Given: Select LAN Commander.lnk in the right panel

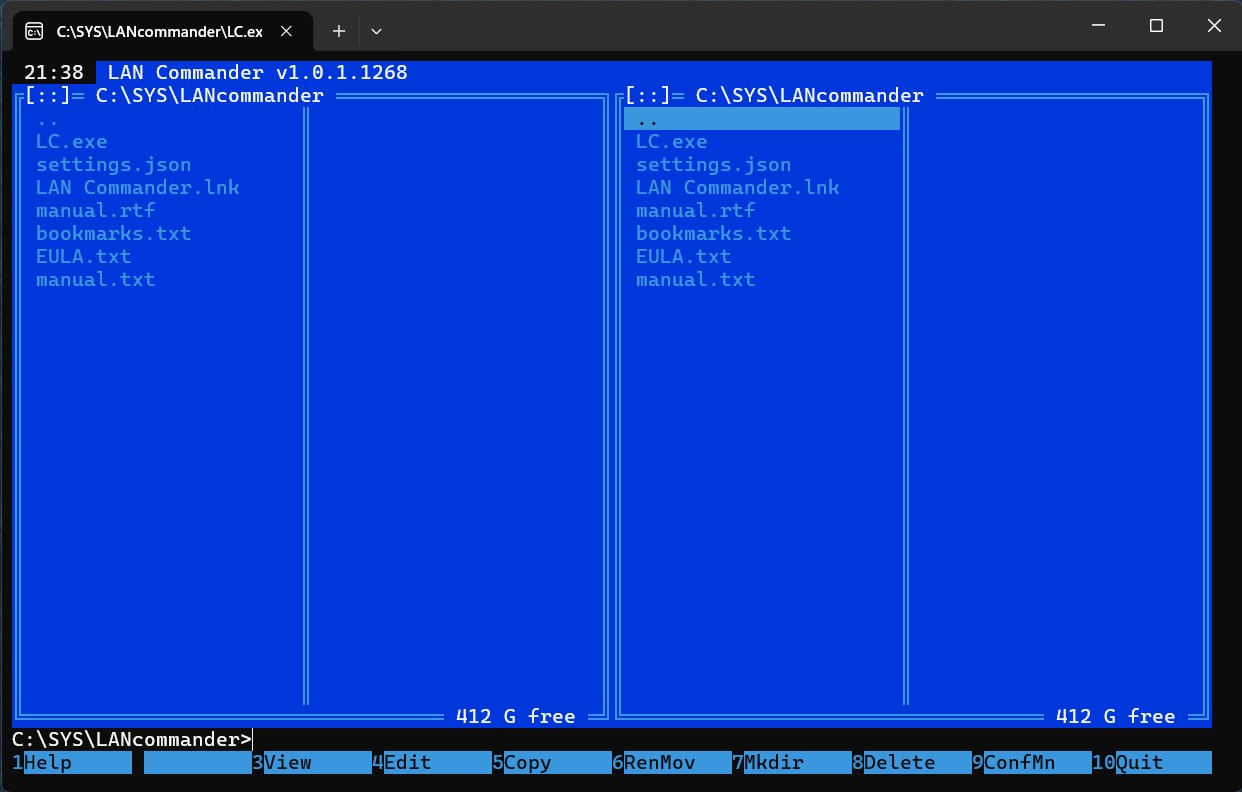Looking at the screenshot, I should (x=738, y=188).
